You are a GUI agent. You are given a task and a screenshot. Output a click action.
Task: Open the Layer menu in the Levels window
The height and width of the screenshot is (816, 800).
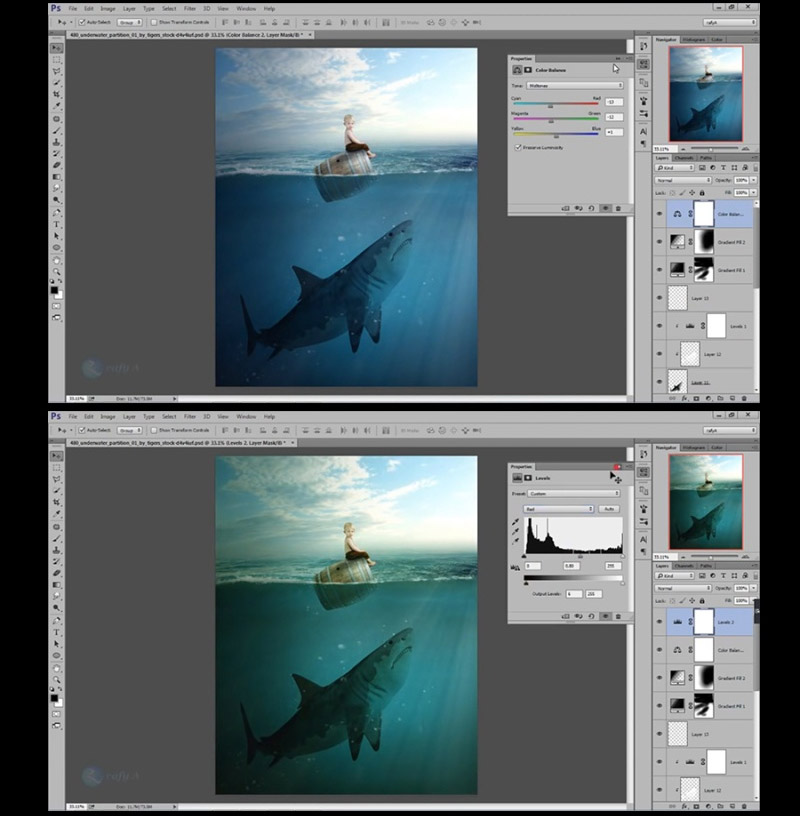point(129,416)
